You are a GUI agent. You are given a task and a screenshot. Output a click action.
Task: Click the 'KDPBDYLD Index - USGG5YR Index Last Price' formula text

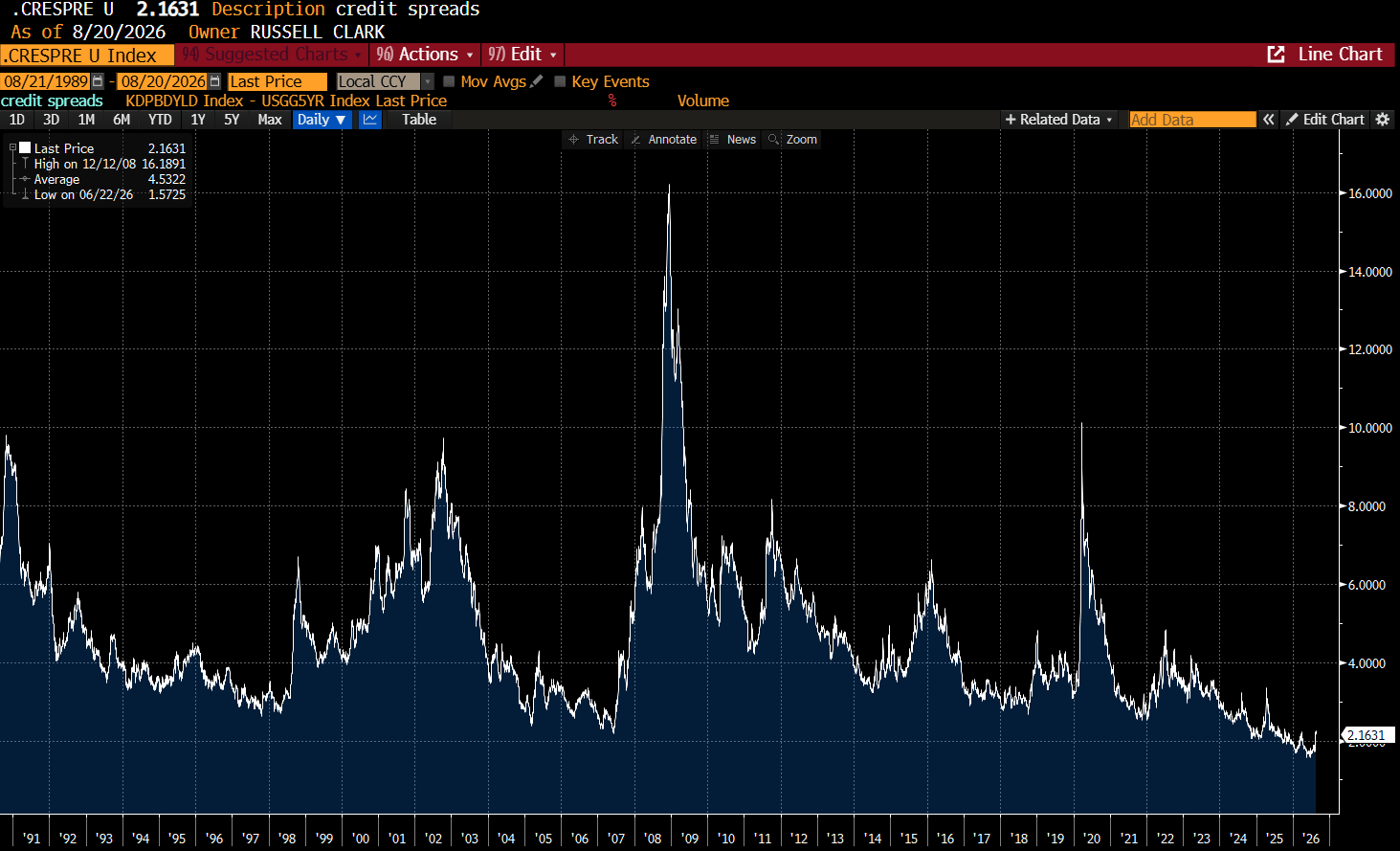(286, 101)
